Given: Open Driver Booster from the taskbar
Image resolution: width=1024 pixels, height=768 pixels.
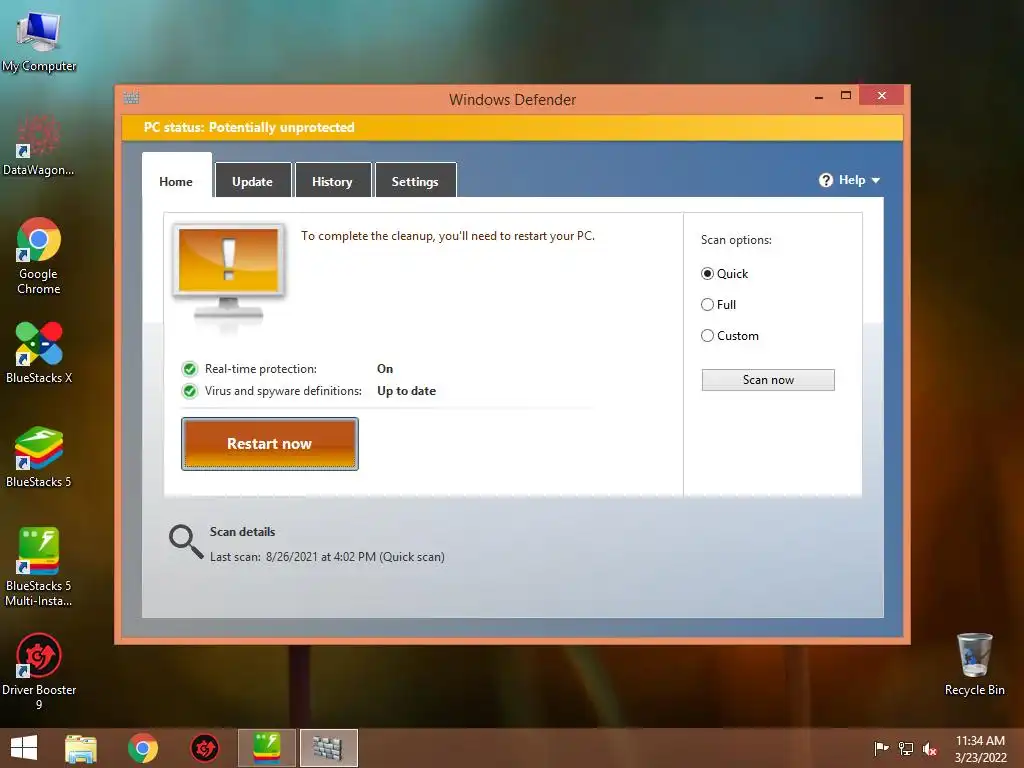Looking at the screenshot, I should tap(204, 748).
